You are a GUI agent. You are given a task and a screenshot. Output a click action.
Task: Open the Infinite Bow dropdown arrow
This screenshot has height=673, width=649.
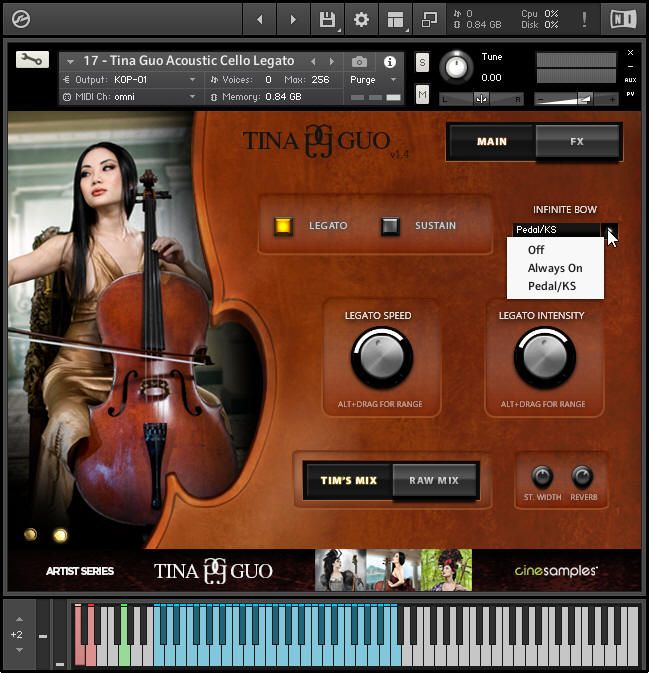tap(609, 230)
